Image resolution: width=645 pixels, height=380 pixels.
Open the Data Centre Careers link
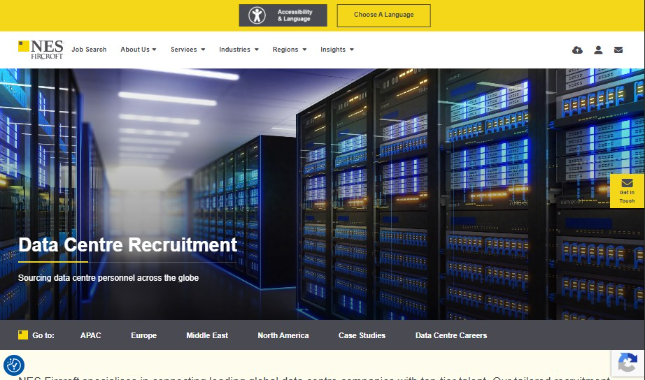point(451,335)
